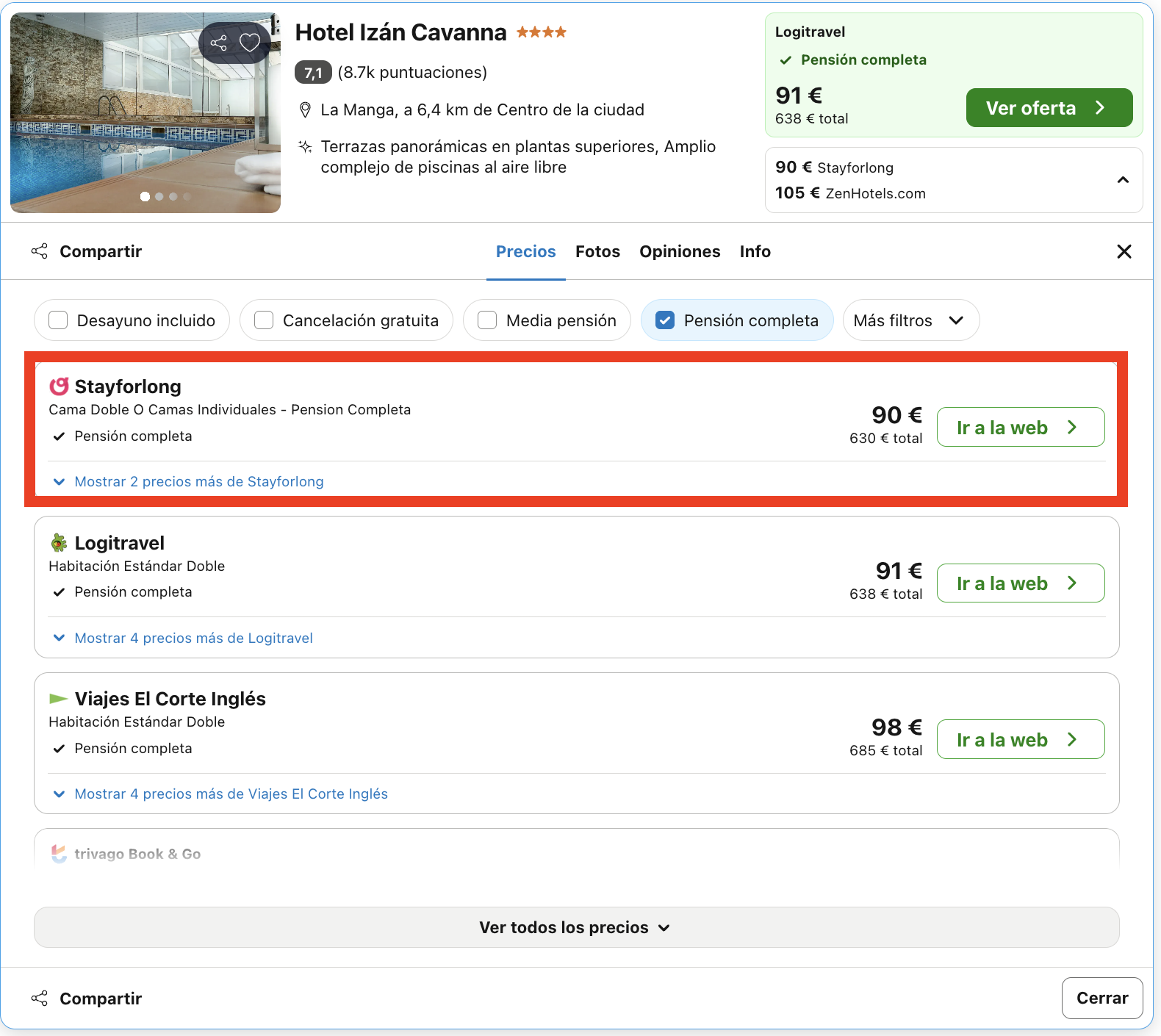Click Ir a la web for Stayforlong

pyautogui.click(x=1021, y=427)
